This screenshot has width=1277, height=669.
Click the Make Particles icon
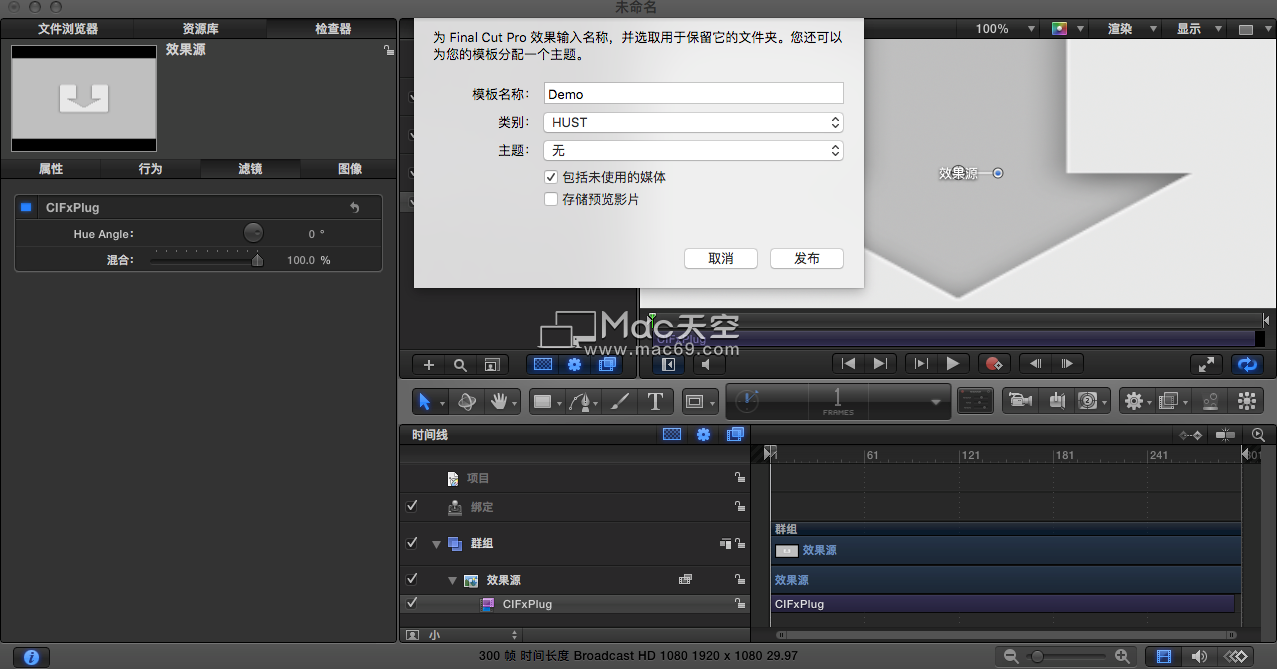click(x=1211, y=401)
